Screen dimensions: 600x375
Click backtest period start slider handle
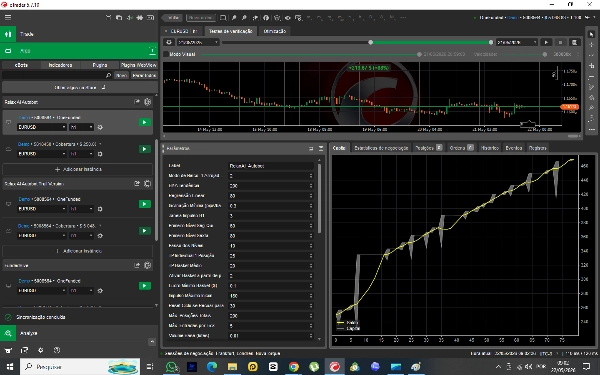(x=370, y=42)
